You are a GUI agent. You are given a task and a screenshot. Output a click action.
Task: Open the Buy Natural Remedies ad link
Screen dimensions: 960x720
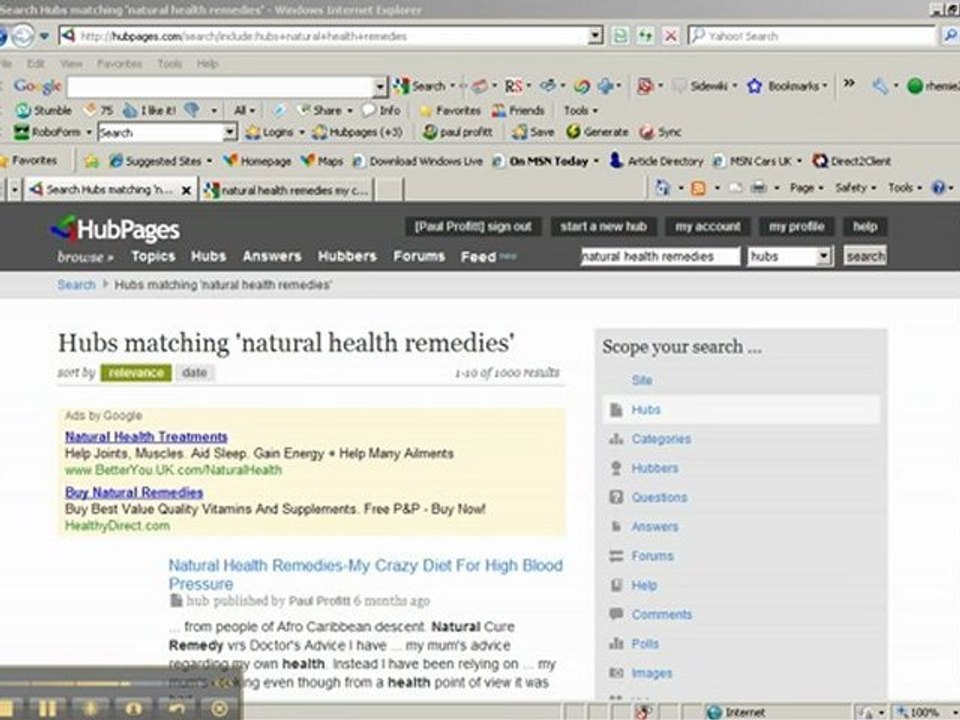pos(134,492)
